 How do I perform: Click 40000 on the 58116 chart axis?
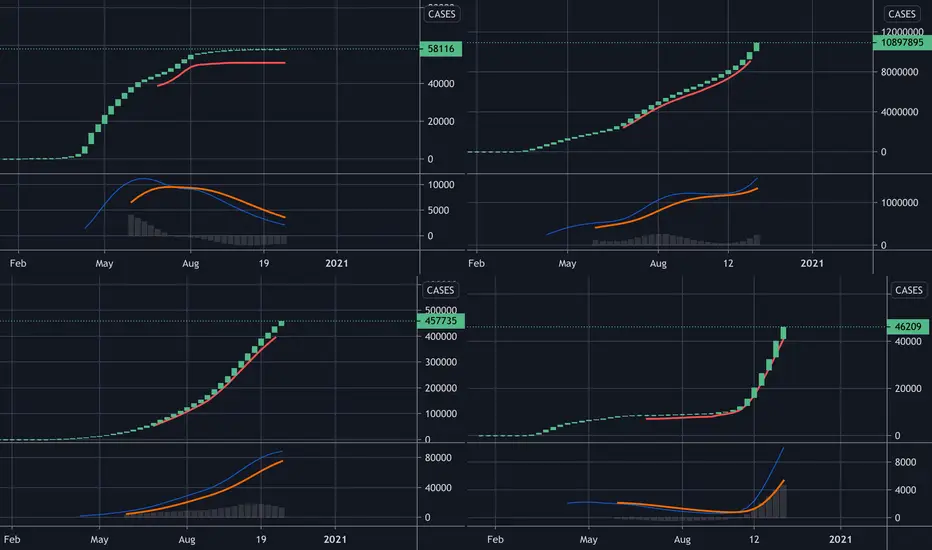pyautogui.click(x=441, y=84)
